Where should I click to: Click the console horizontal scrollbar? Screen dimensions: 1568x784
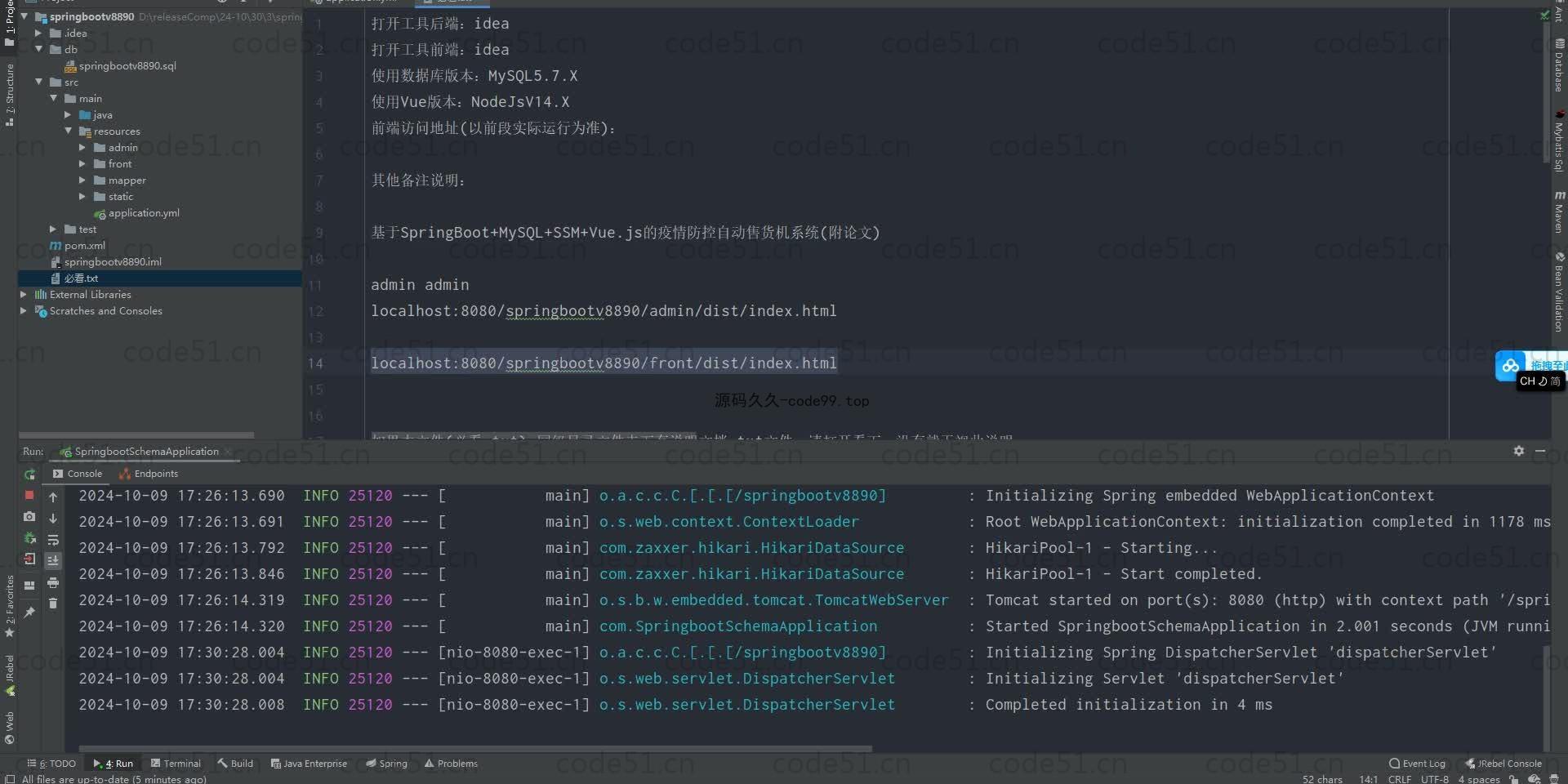click(475, 748)
